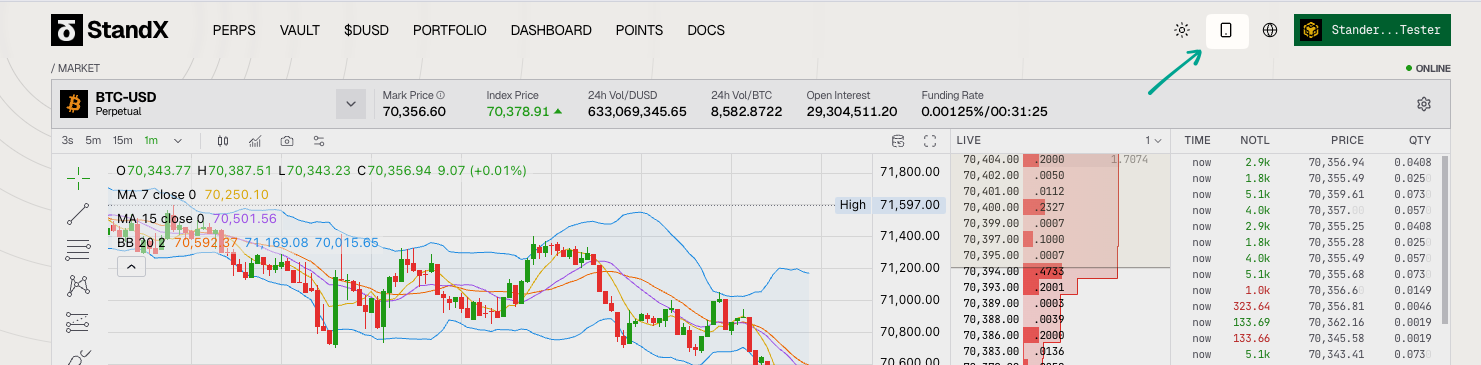The image size is (1481, 365).
Task: Select the trend line drawing tool
Action: [78, 213]
